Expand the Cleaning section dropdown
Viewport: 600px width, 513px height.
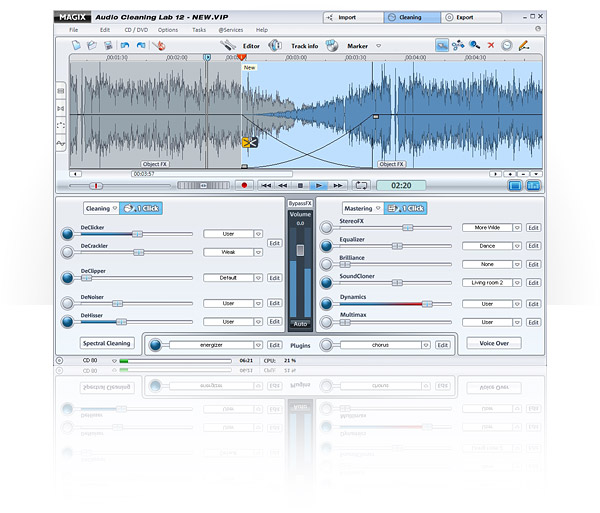pos(114,208)
